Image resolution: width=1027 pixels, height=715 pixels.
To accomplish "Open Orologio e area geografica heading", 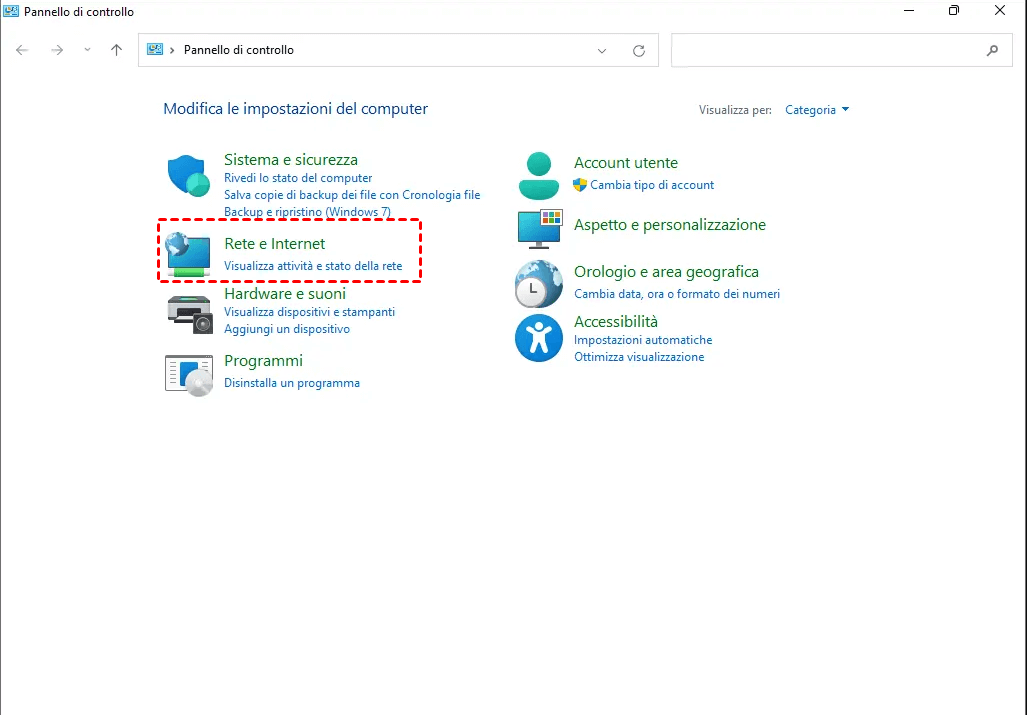I will coord(666,272).
